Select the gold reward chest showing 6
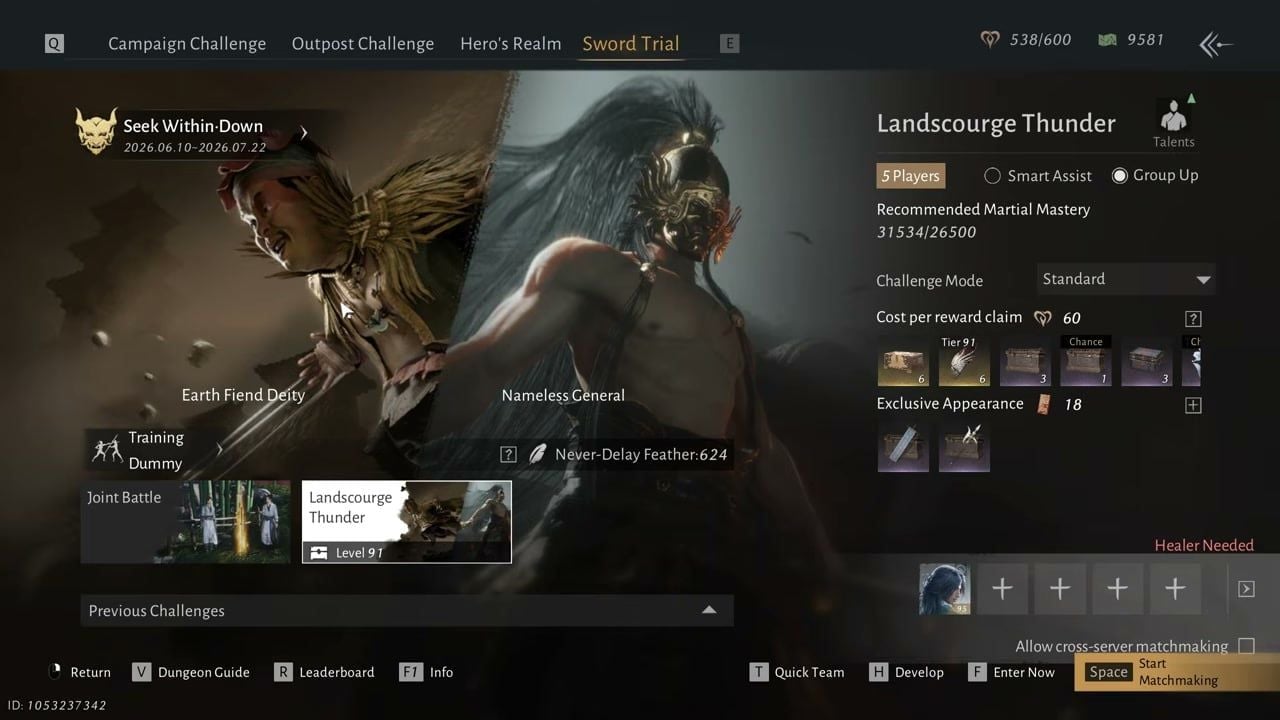The image size is (1280, 720). tap(903, 361)
